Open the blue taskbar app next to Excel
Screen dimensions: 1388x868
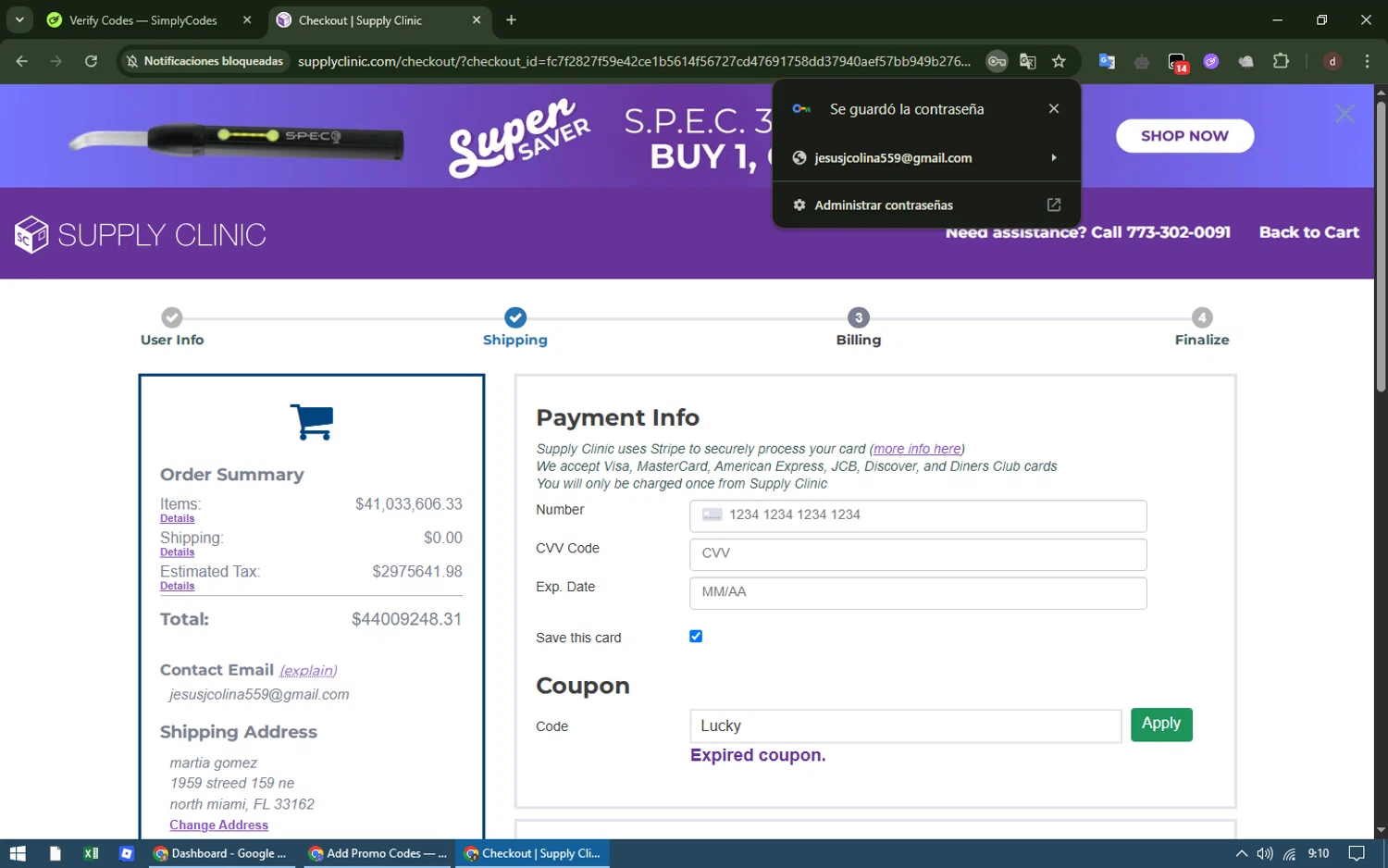[127, 853]
